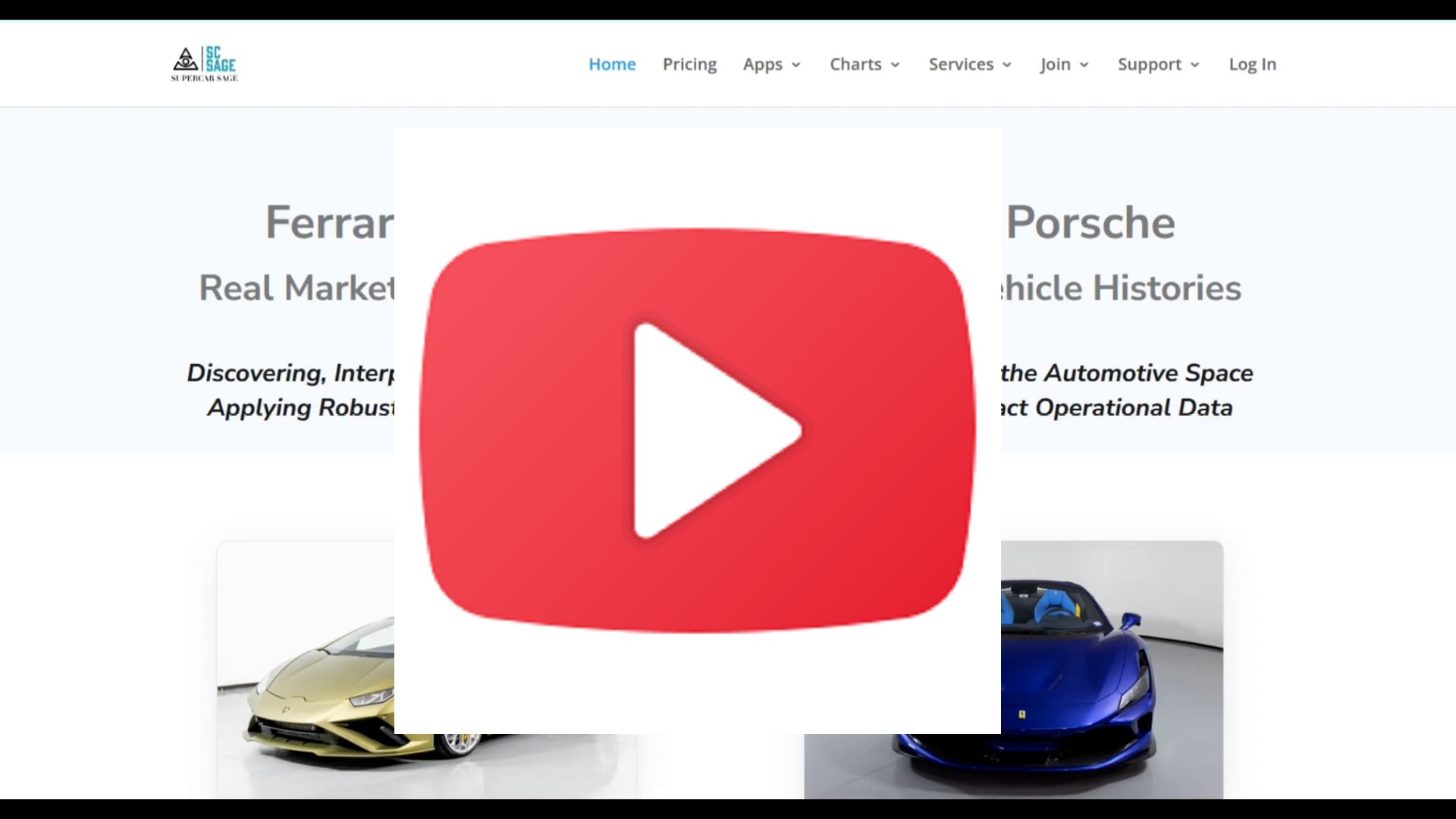Open the Home page link

pos(612,64)
